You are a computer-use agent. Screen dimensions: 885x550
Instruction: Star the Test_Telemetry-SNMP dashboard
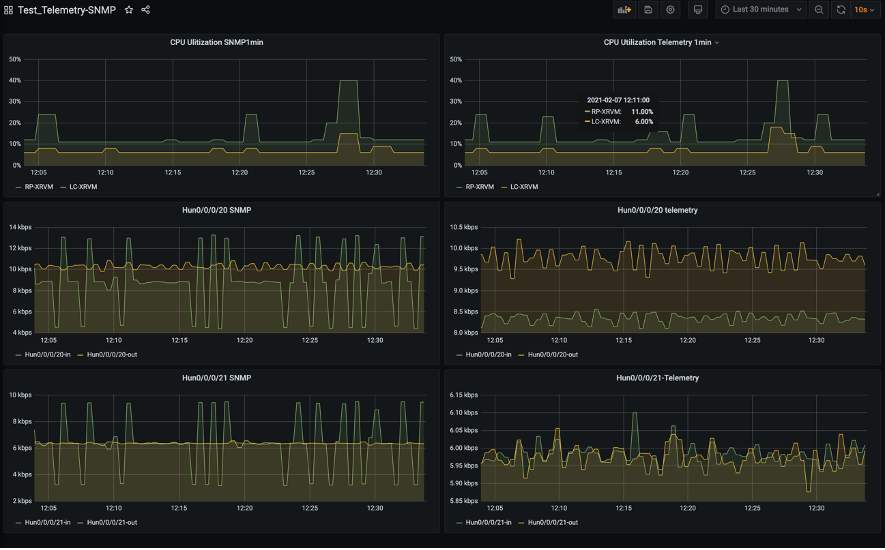tap(129, 10)
